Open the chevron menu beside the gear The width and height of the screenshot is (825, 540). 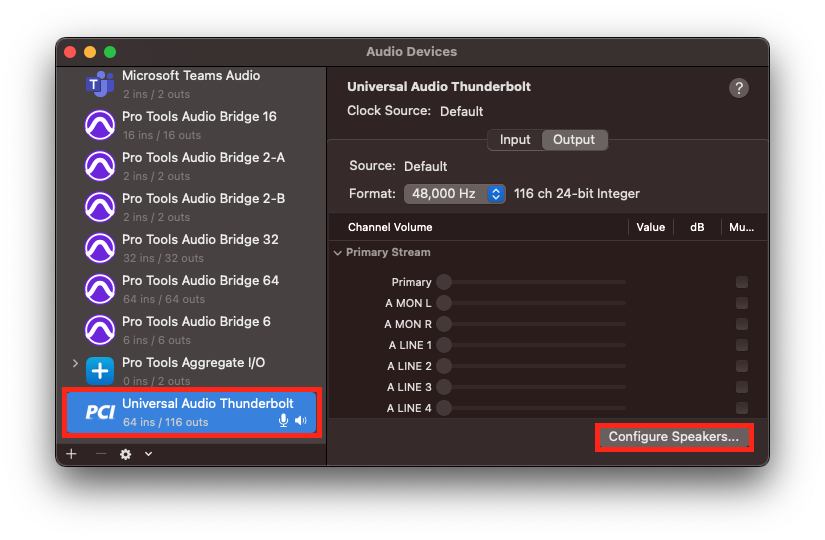(148, 454)
